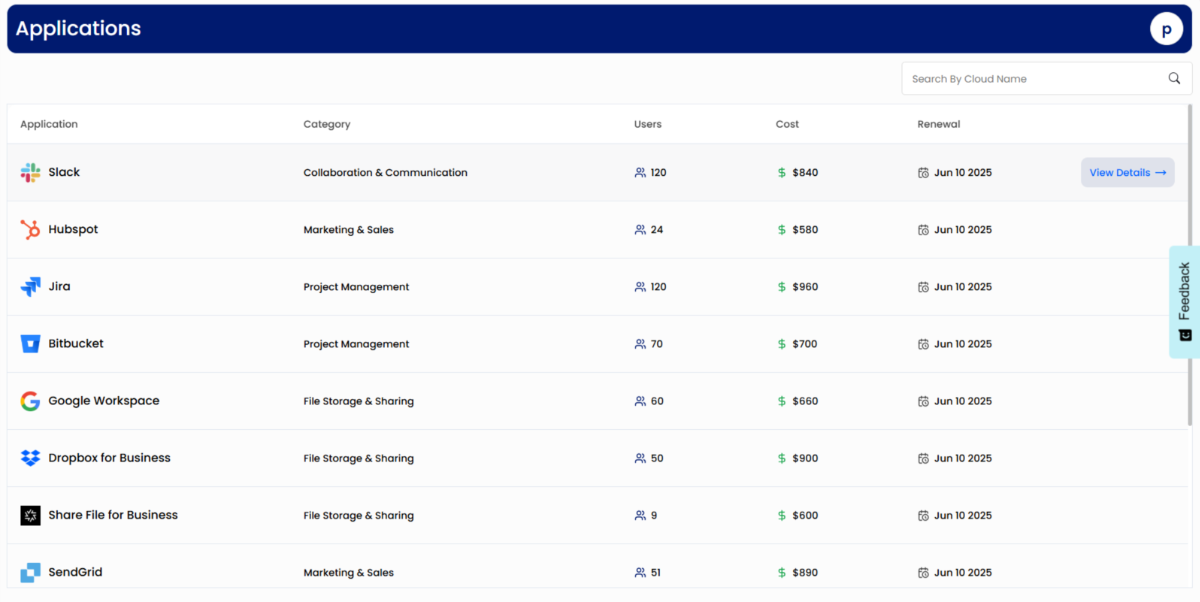The image size is (1200, 602).
Task: Click Project Management in Jira row
Action: [x=357, y=287]
